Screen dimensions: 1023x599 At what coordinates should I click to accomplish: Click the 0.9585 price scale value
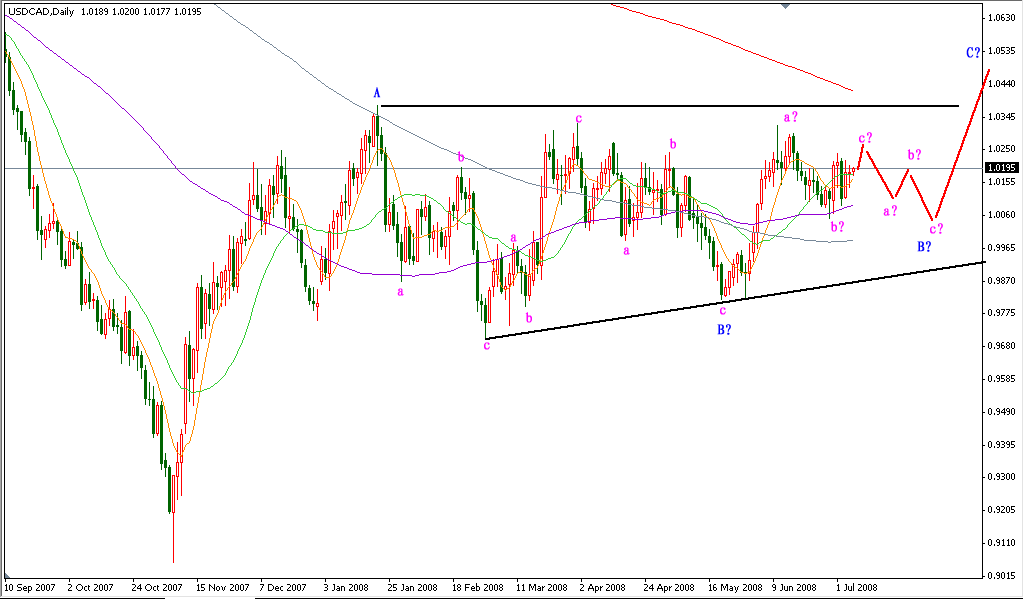pyautogui.click(x=1001, y=378)
